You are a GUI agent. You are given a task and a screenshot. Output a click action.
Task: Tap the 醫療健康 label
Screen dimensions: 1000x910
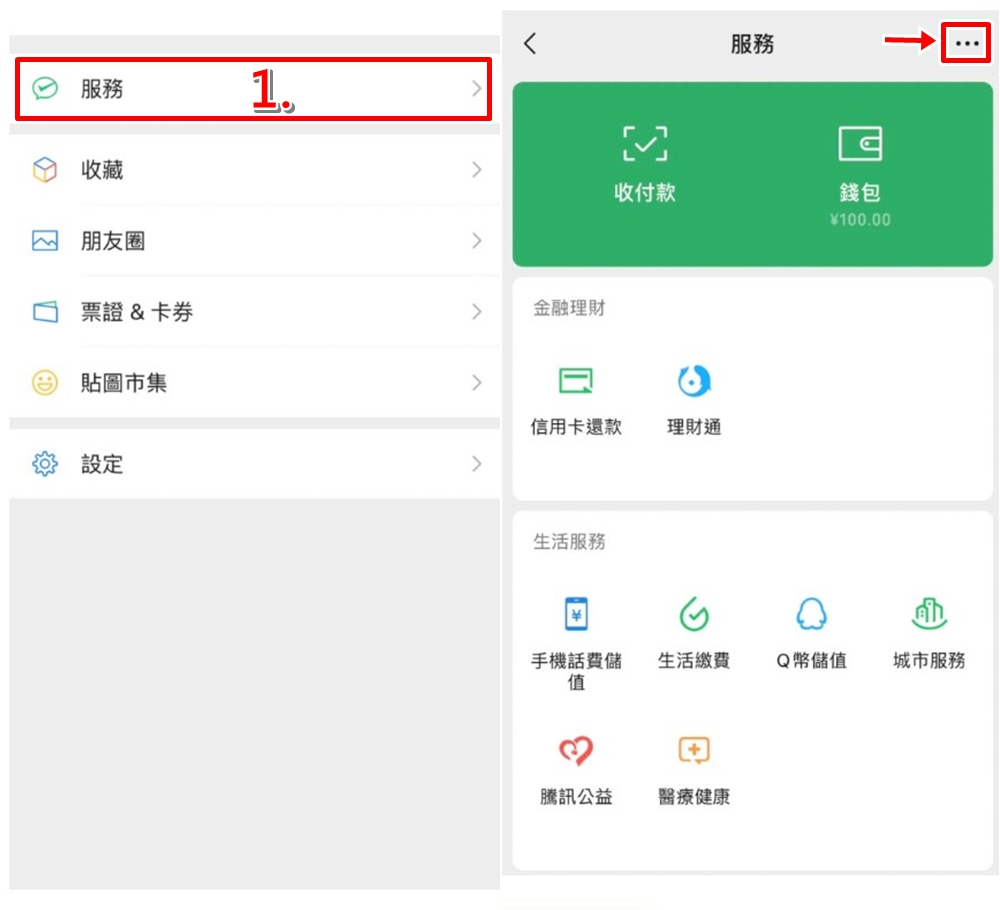694,796
